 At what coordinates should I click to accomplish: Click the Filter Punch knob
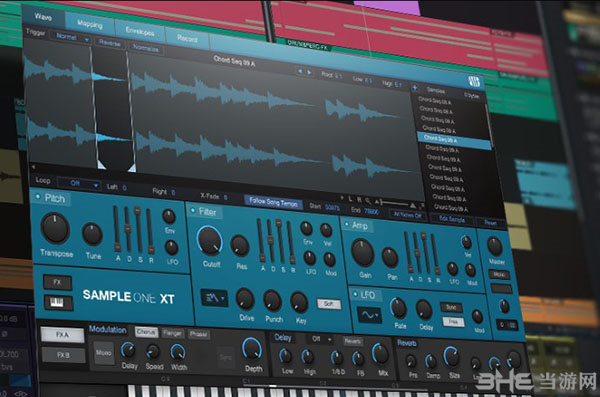click(272, 301)
